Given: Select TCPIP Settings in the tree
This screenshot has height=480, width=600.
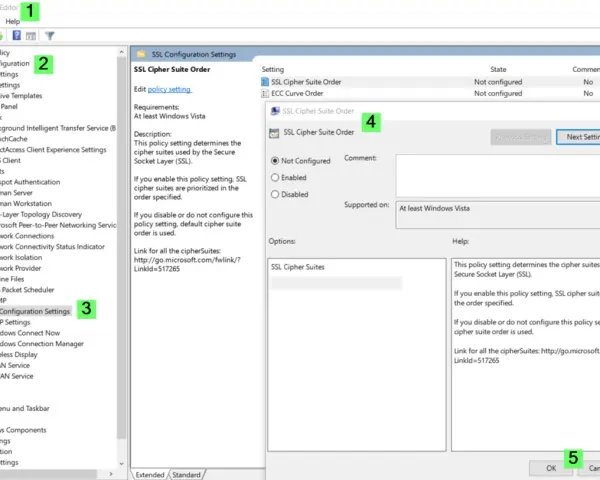Looking at the screenshot, I should pos(15,322).
